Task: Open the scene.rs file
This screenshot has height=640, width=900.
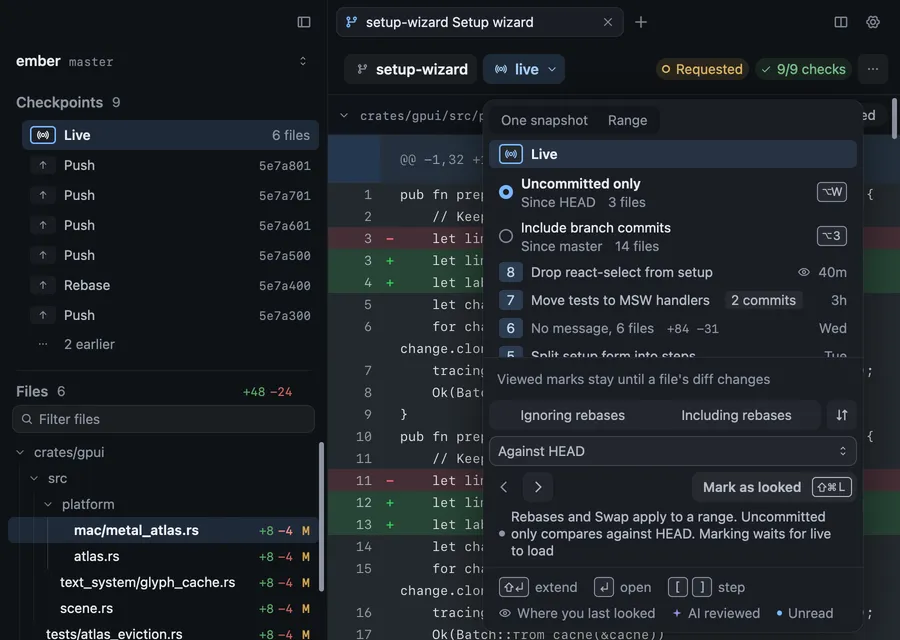Action: (163, 608)
